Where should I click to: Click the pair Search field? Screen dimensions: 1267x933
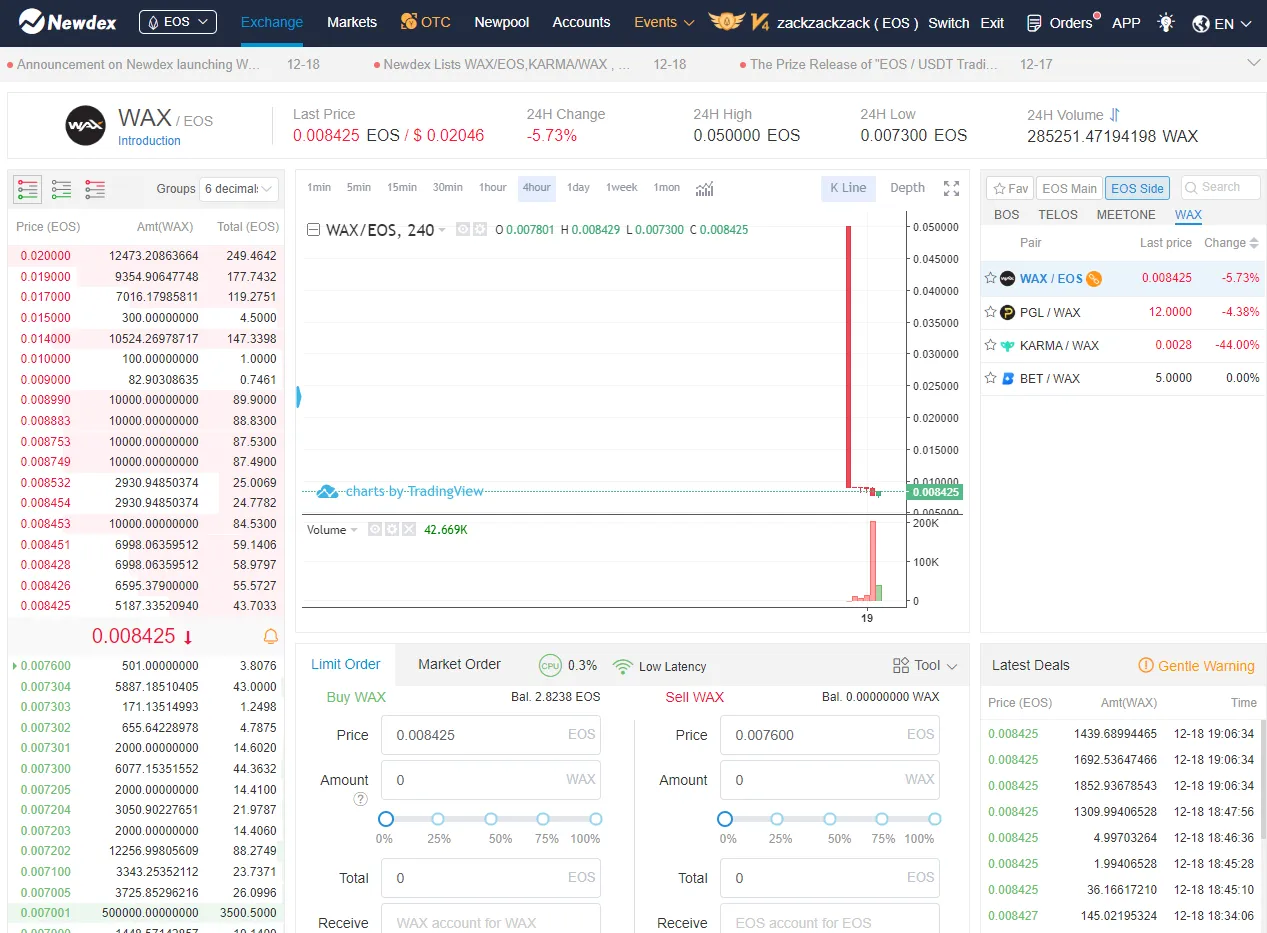pyautogui.click(x=1220, y=187)
